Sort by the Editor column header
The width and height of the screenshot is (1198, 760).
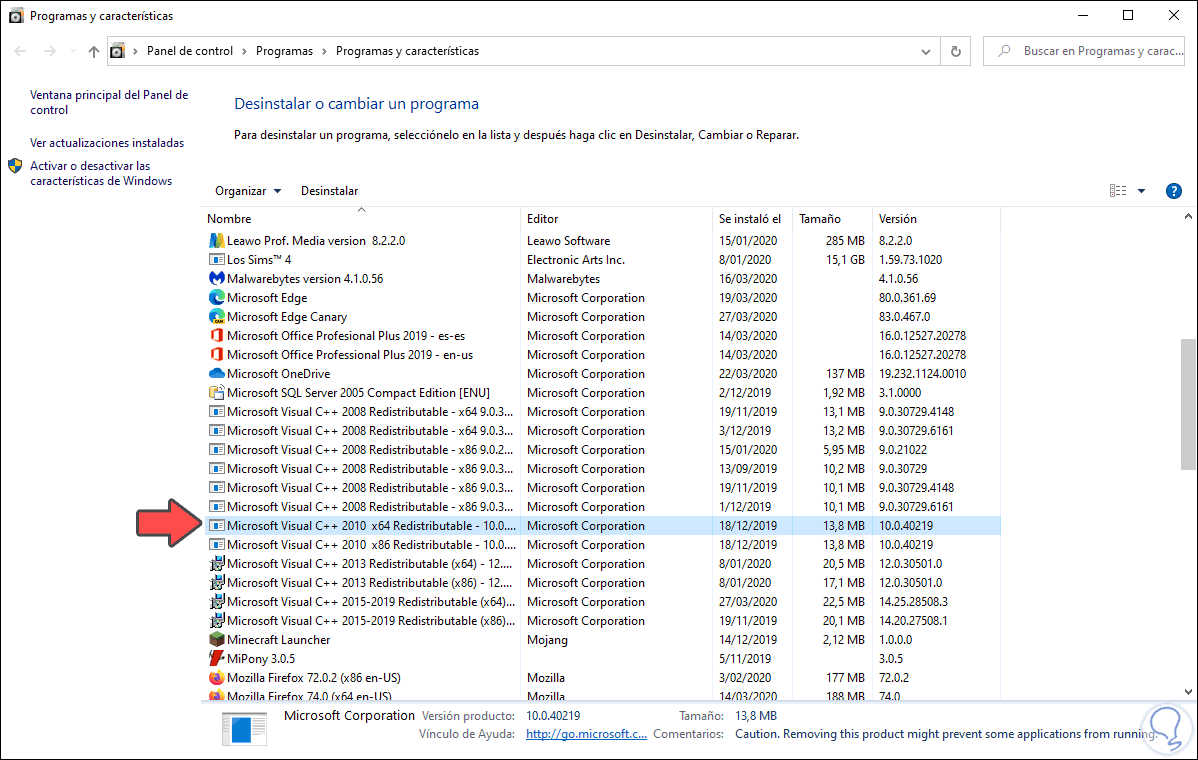tap(616, 218)
